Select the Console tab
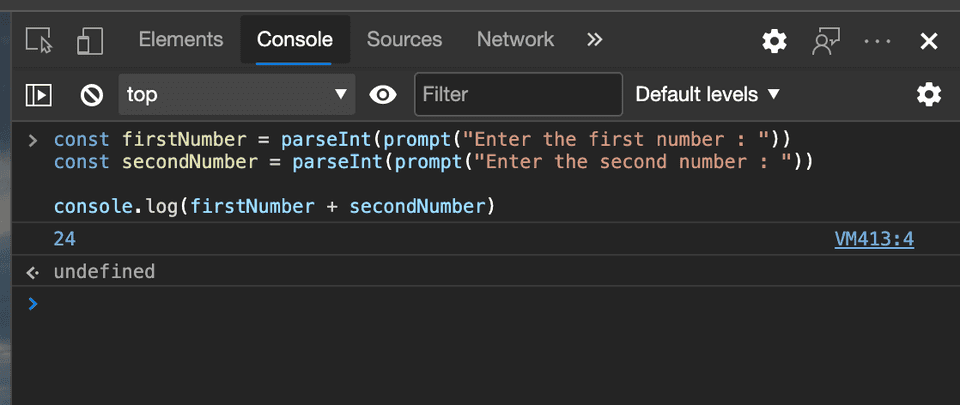Screen dimensions: 960x405 coord(294,40)
